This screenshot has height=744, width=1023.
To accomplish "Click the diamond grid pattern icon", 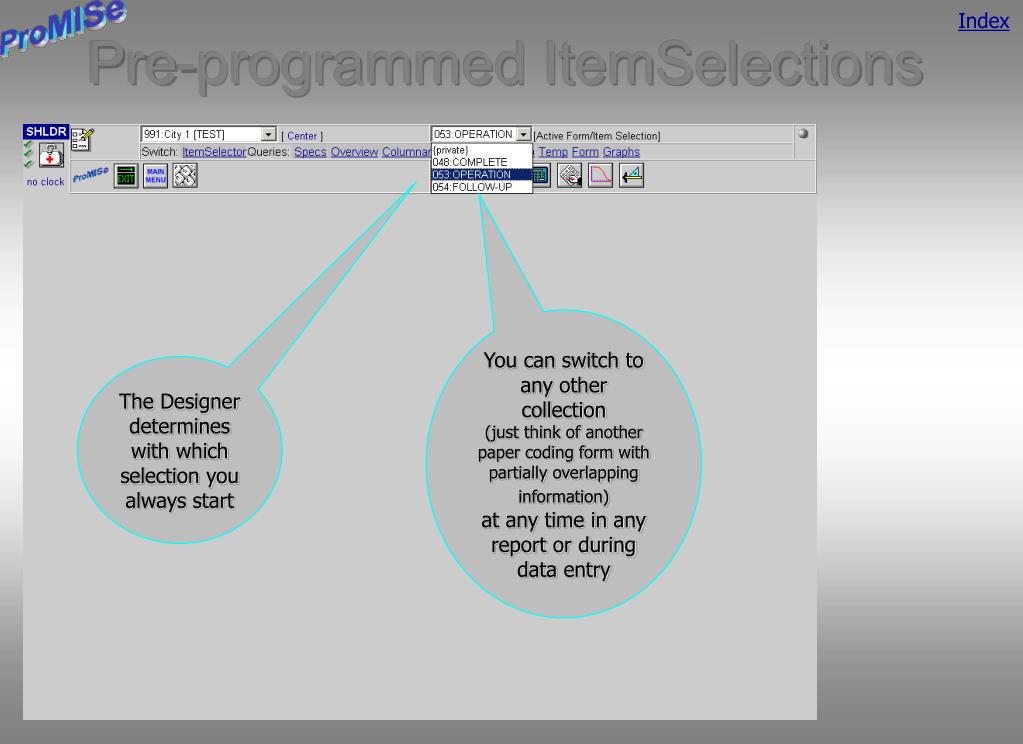I will tap(185, 176).
